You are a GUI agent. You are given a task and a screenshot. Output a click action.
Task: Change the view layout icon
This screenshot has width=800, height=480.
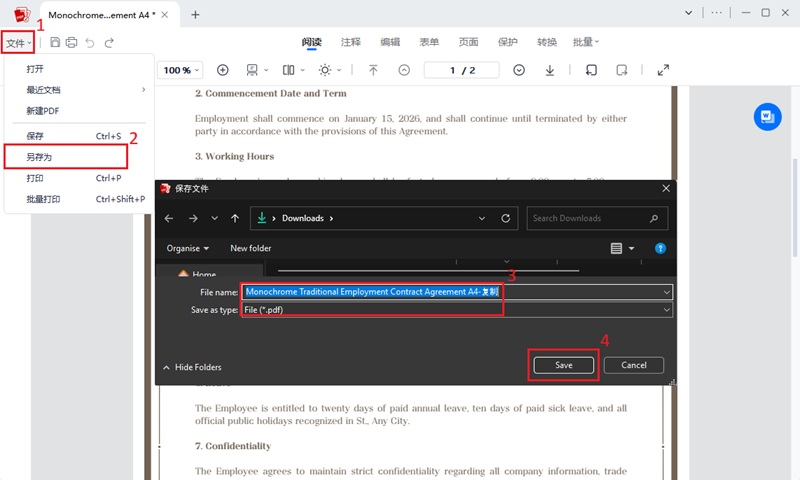(x=616, y=248)
